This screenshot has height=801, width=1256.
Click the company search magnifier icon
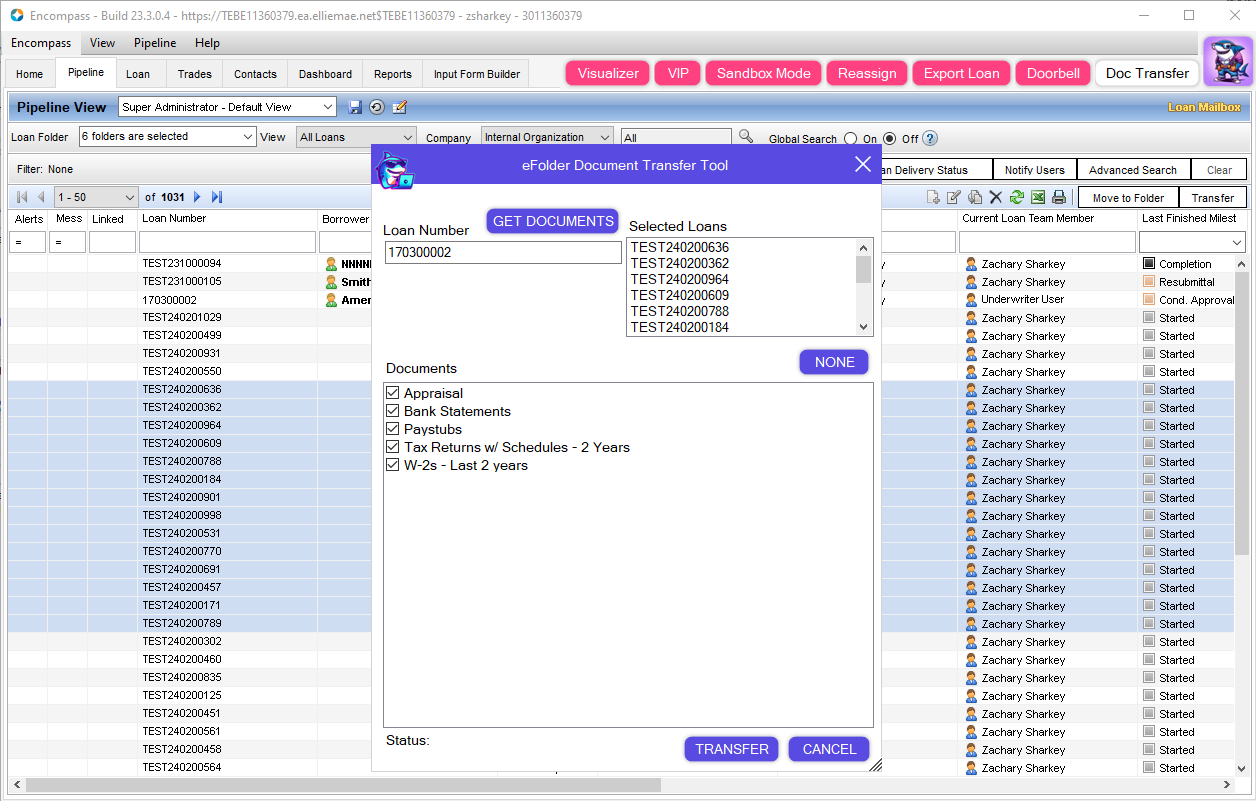point(746,137)
